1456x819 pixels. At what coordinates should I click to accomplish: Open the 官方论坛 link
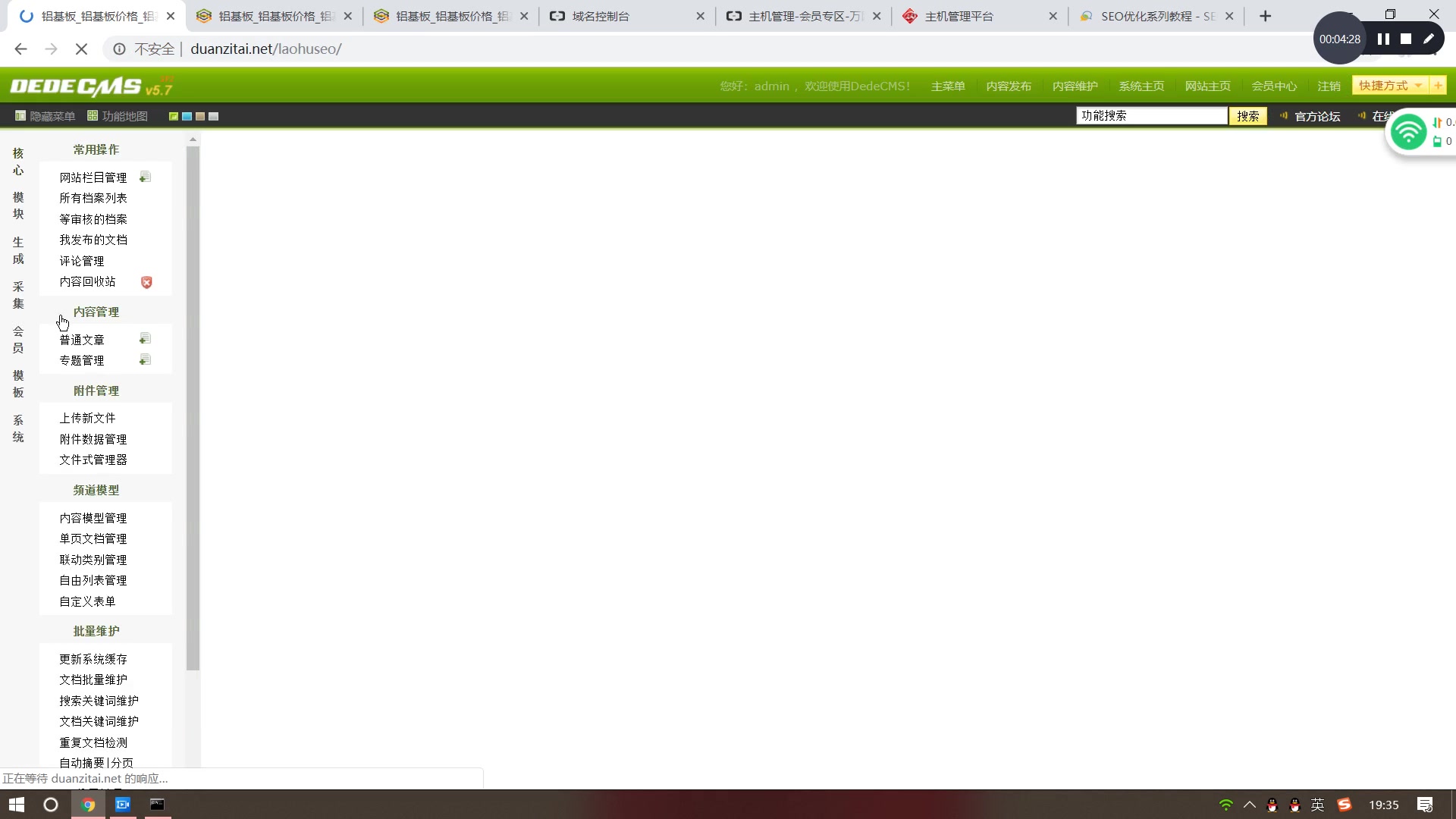[x=1317, y=116]
